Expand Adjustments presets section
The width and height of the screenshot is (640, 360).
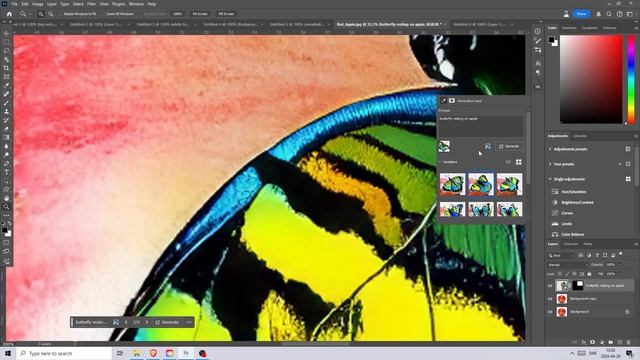[x=550, y=149]
